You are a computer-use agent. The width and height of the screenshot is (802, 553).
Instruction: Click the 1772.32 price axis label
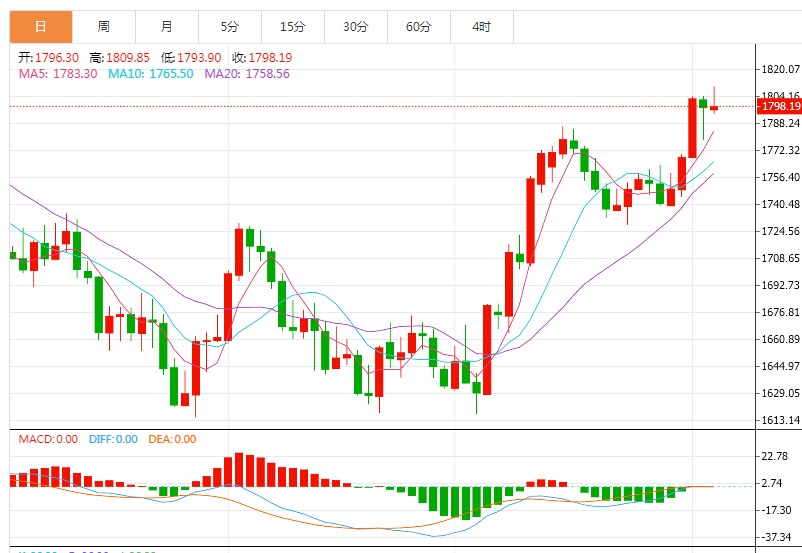(781, 150)
